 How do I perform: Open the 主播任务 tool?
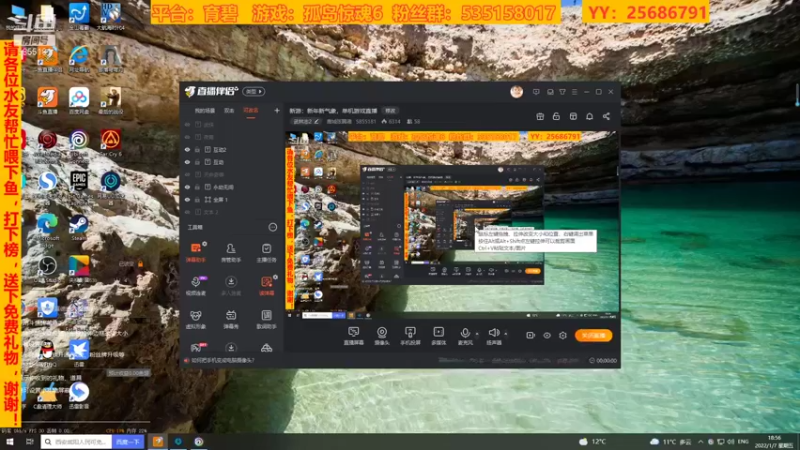(x=266, y=252)
